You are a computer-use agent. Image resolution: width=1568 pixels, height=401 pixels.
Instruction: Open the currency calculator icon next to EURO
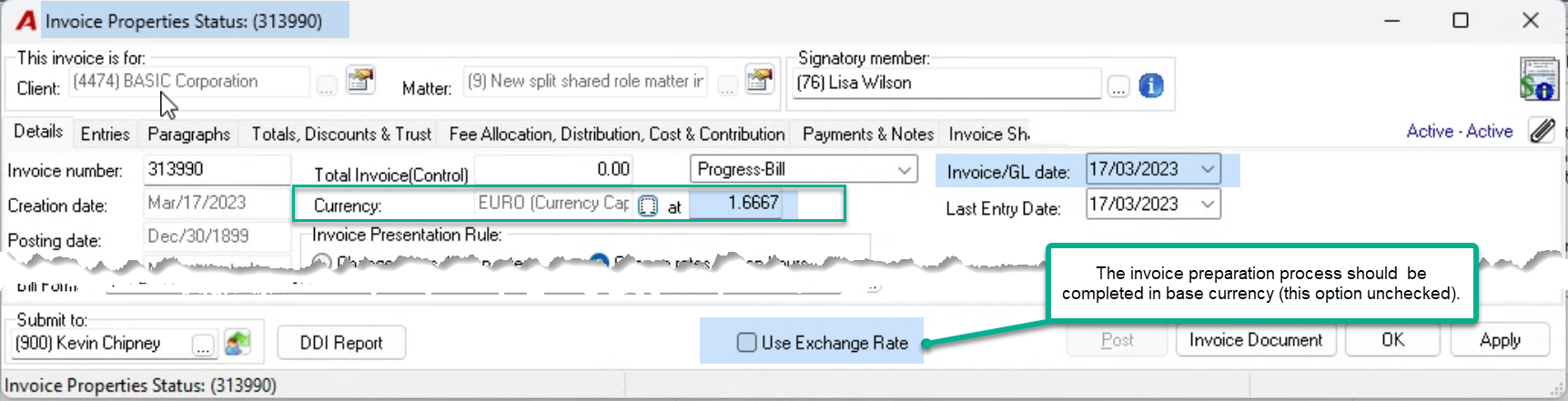tap(647, 206)
